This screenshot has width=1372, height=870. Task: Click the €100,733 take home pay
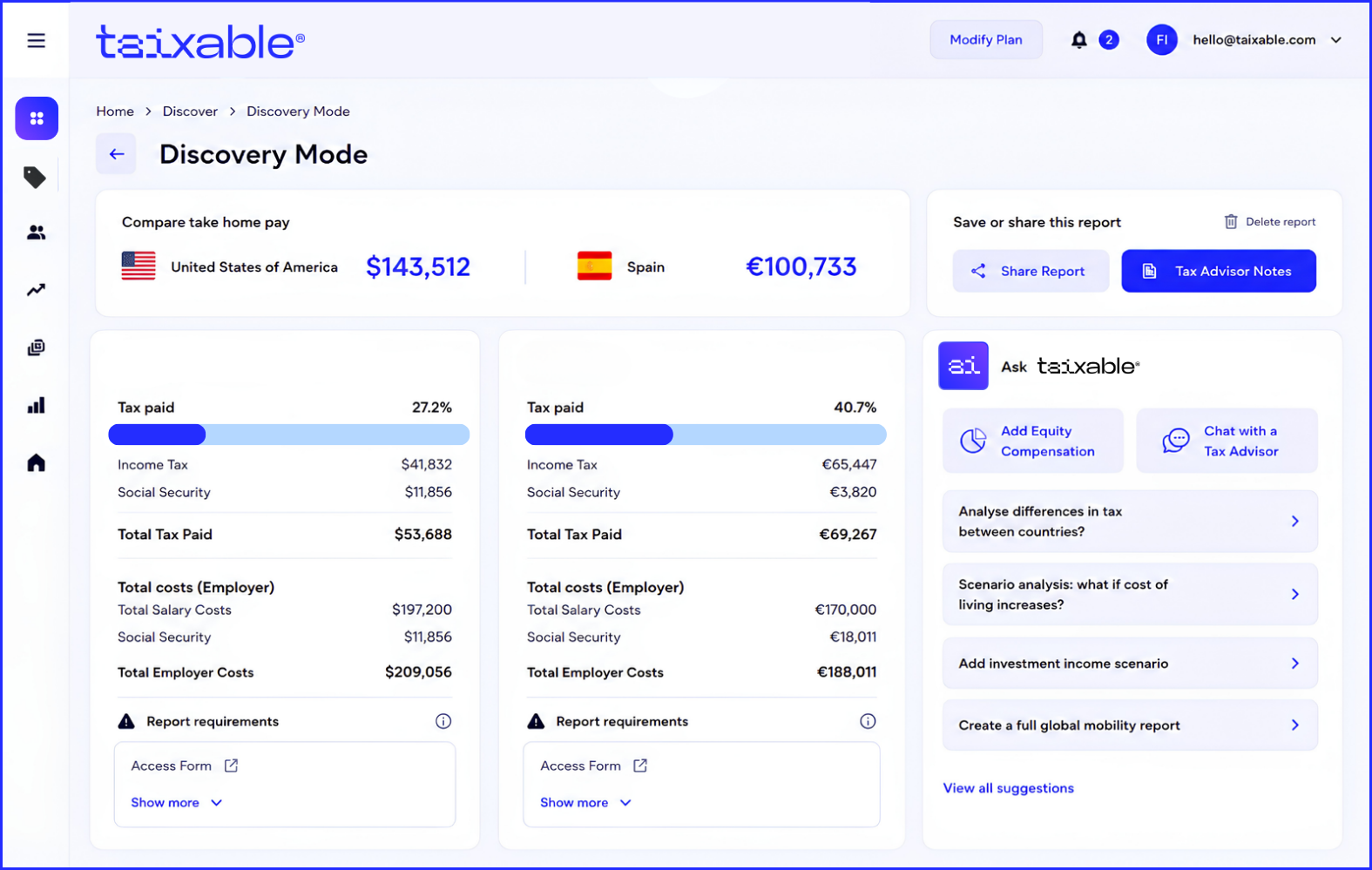pyautogui.click(x=801, y=266)
